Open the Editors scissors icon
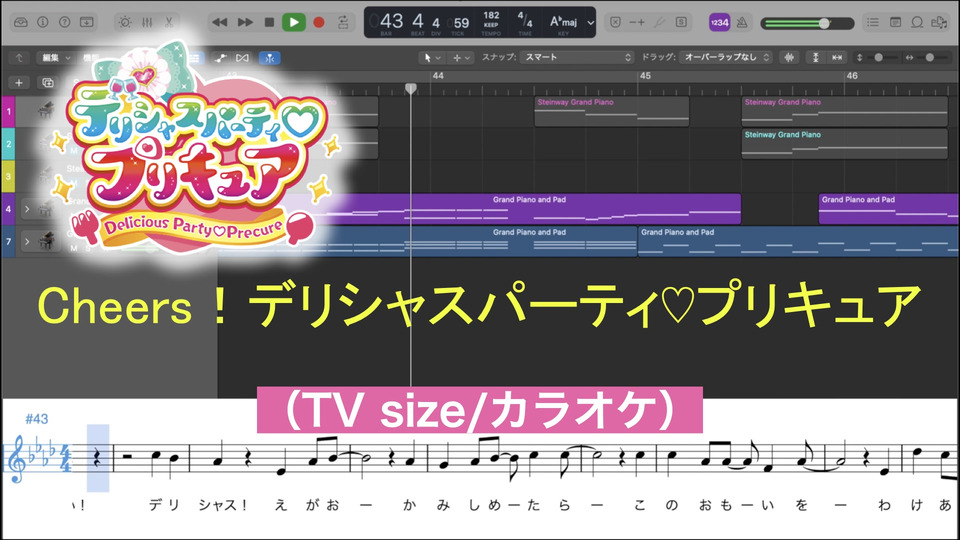 pyautogui.click(x=169, y=22)
